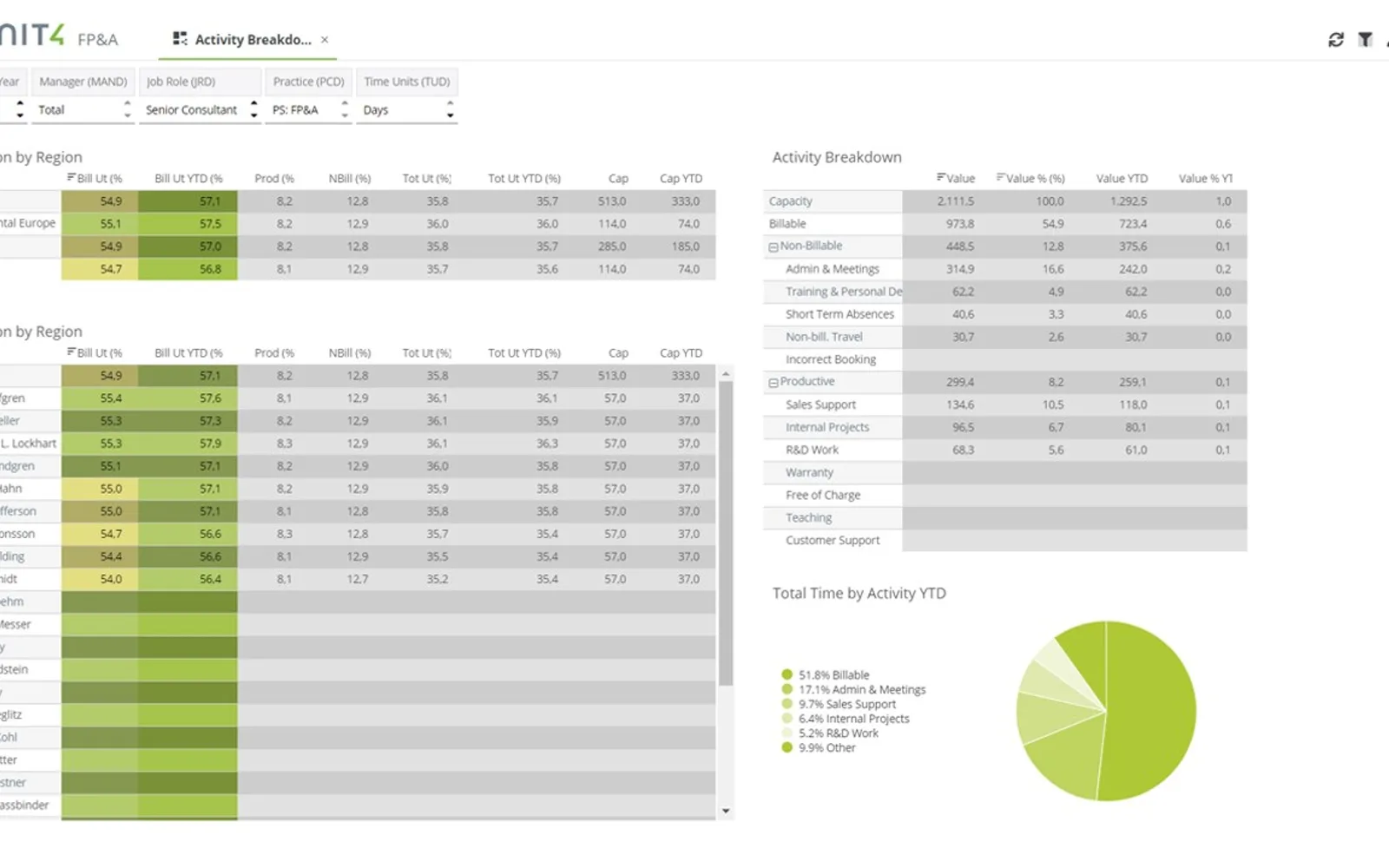
Task: Collapse the Productive row
Action: (773, 383)
